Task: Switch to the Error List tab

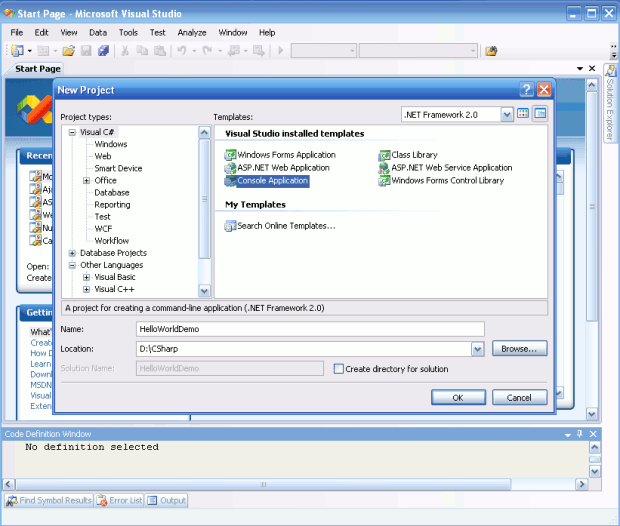Action: click(x=119, y=500)
